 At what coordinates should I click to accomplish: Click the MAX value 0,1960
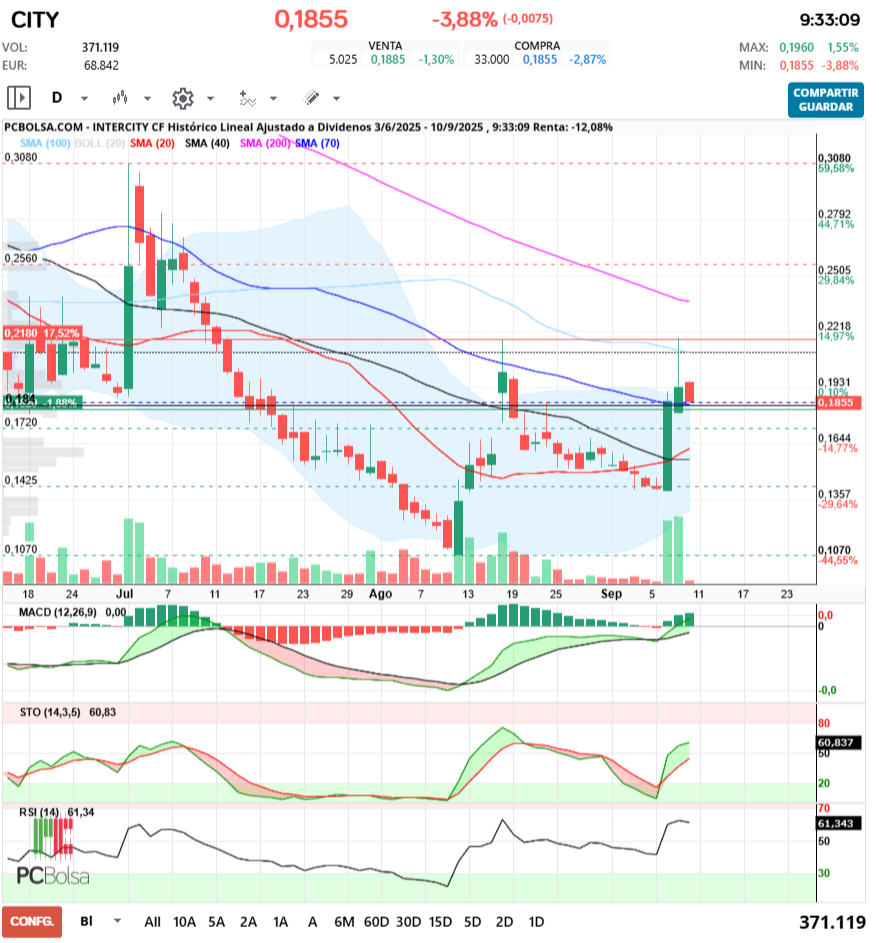coord(797,48)
